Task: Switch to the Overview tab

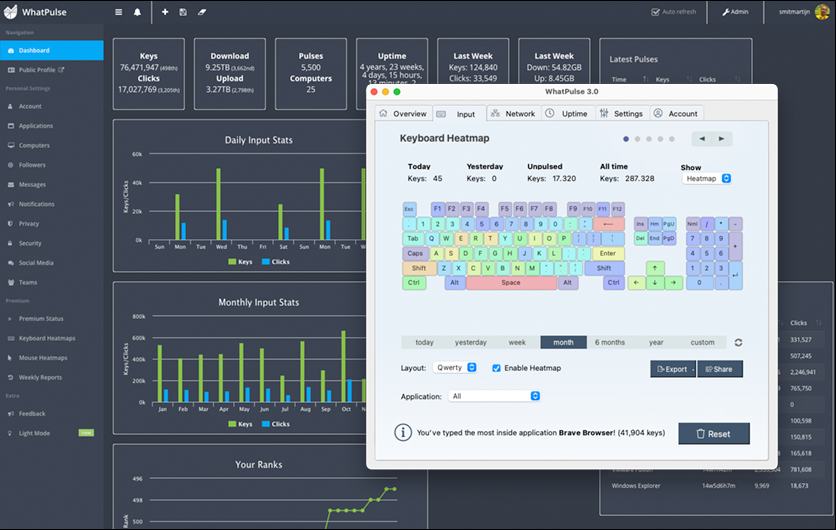Action: (403, 114)
